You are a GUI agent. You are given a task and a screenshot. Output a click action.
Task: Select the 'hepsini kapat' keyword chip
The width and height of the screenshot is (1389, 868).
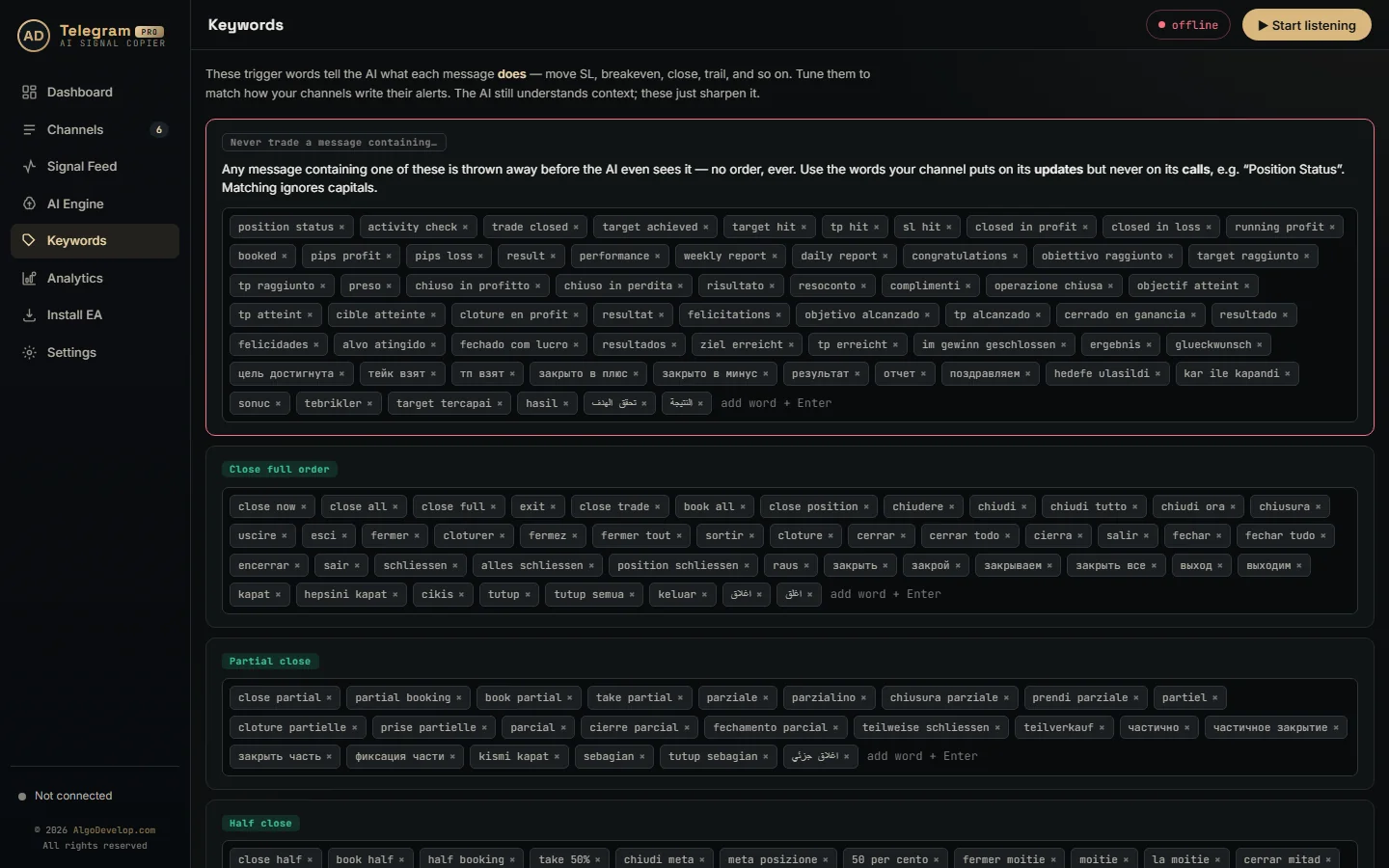pos(351,595)
